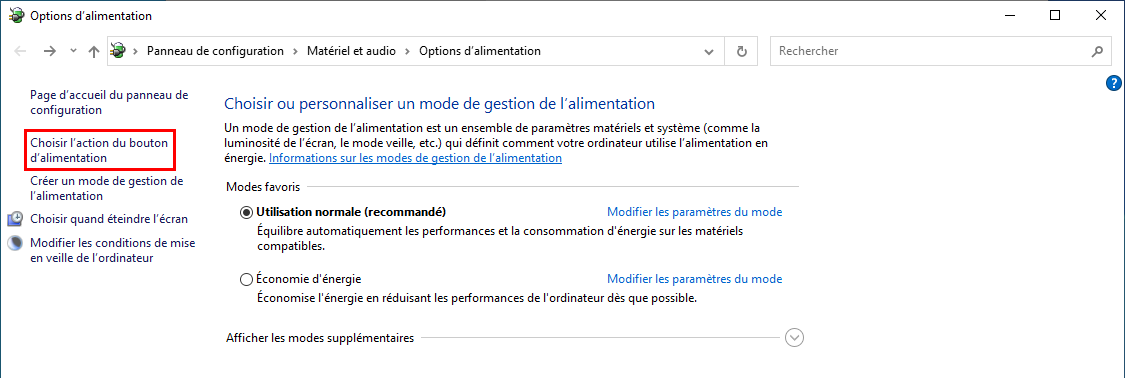The image size is (1125, 378).
Task: Click the monitor icon next to Choisir quand éteindre l'écran
Action: [14, 219]
